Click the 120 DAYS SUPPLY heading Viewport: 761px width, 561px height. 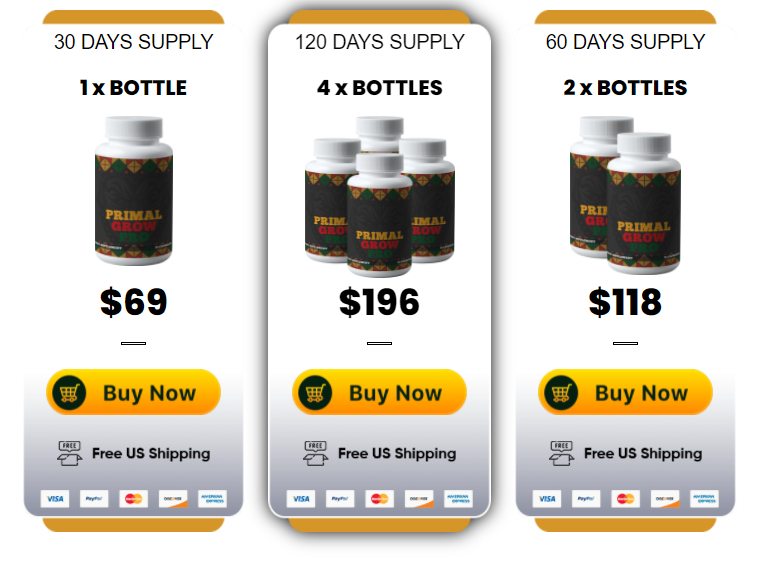click(x=380, y=42)
